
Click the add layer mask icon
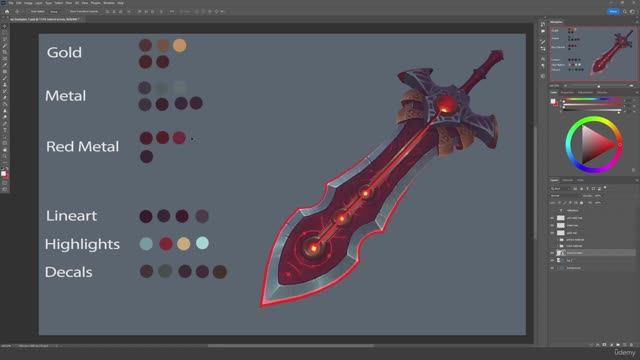(604, 345)
